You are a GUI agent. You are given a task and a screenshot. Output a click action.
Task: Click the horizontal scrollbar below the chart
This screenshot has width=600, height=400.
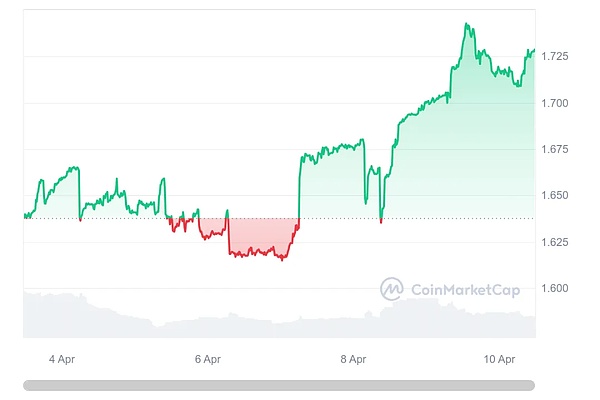pyautogui.click(x=279, y=385)
